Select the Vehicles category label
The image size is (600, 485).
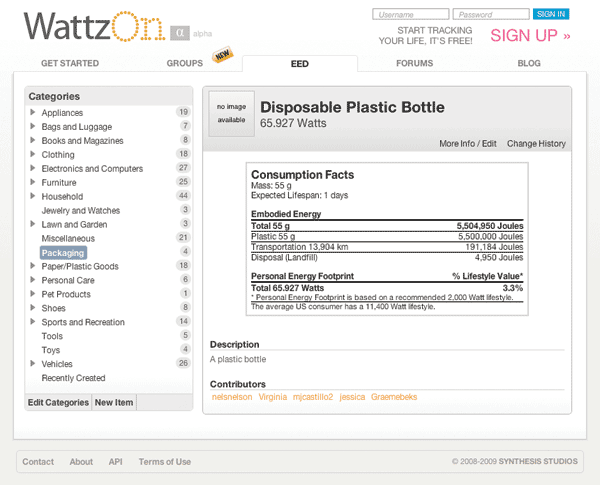coord(57,364)
